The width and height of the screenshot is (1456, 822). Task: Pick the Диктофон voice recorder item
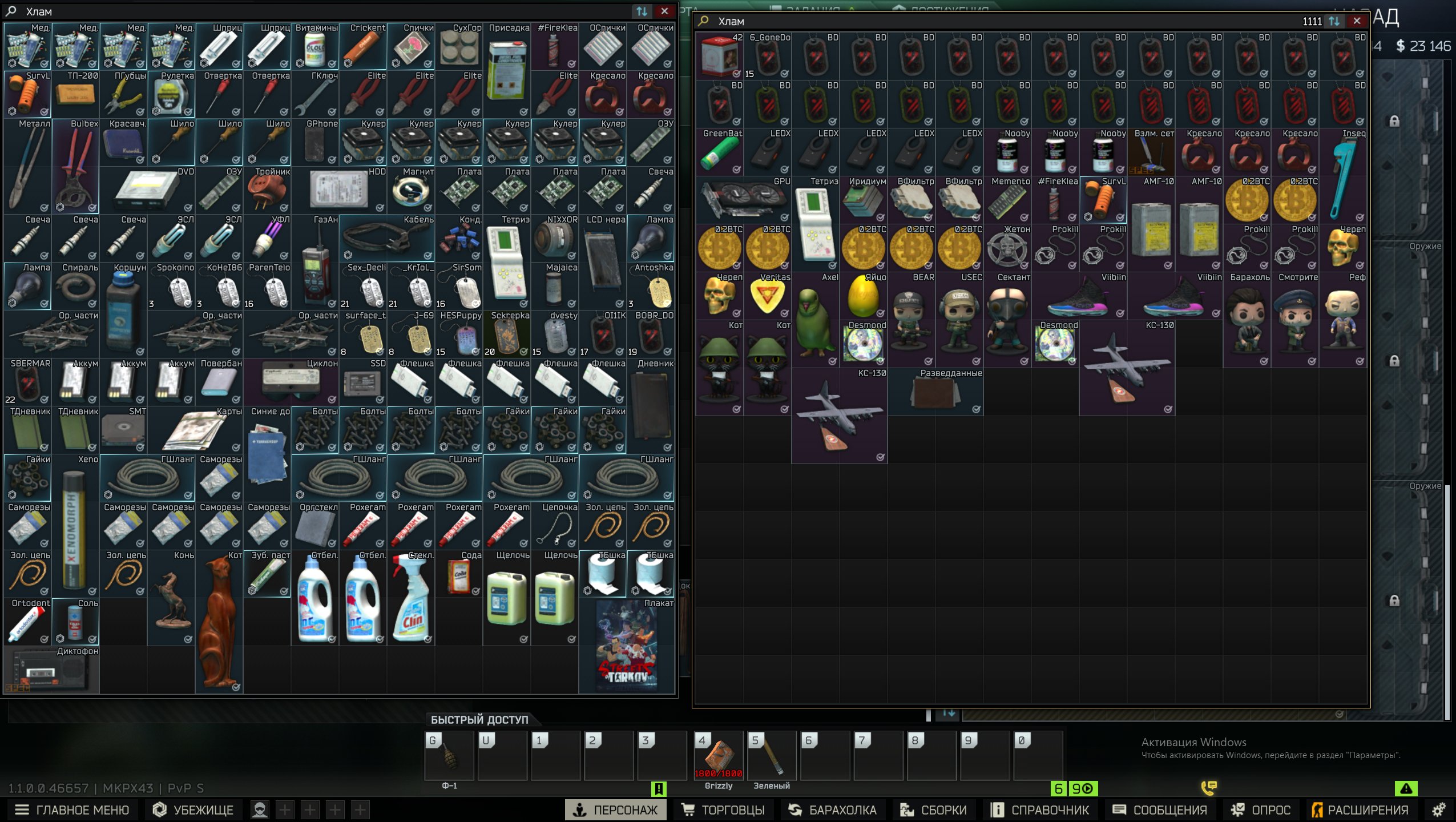(x=52, y=670)
